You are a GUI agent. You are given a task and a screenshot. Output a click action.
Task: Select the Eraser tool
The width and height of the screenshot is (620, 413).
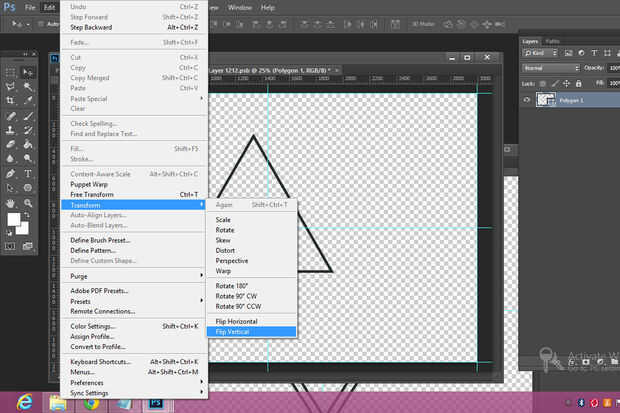pos(10,144)
